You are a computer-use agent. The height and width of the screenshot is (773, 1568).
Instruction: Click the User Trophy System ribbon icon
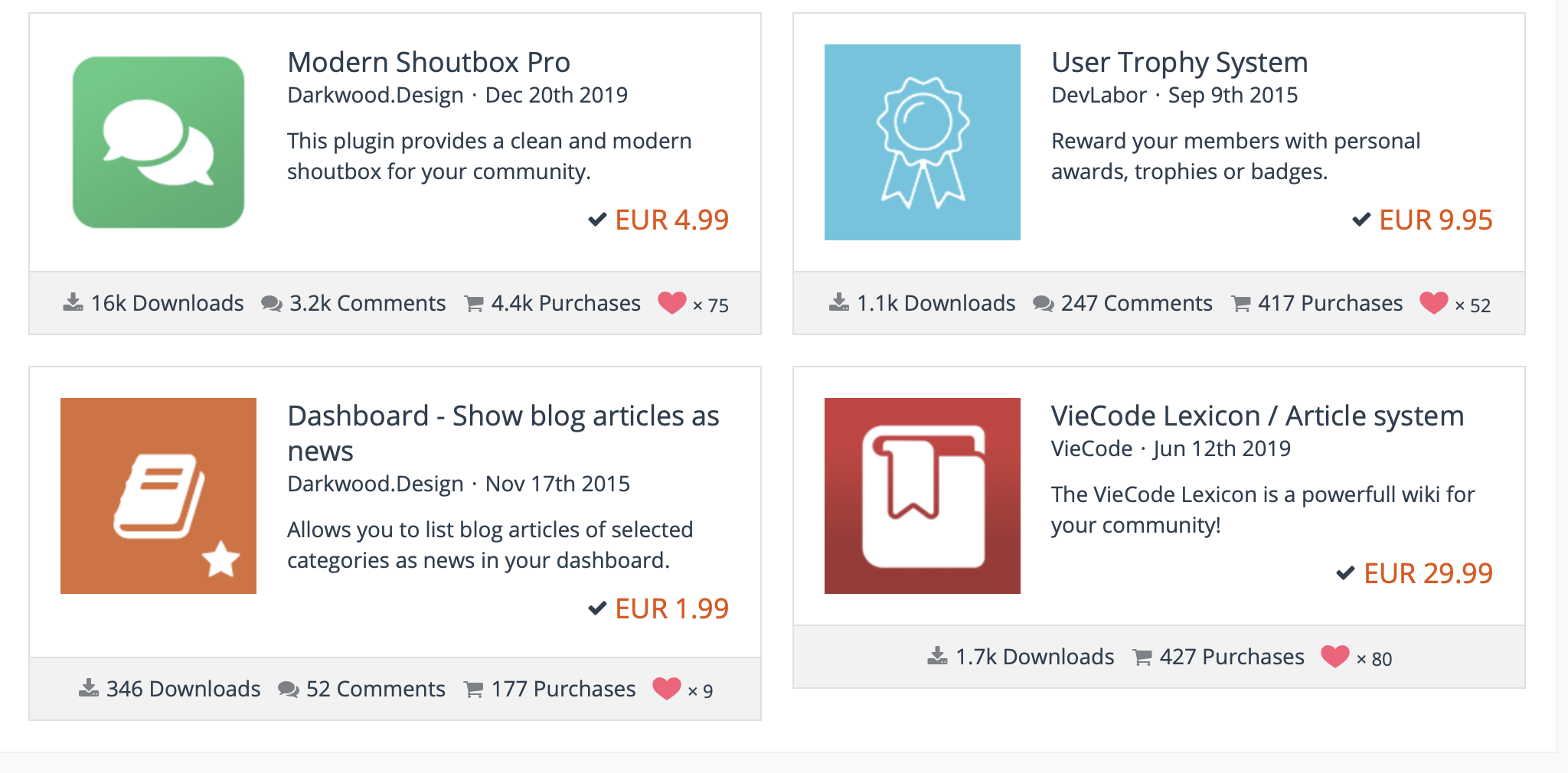922,142
